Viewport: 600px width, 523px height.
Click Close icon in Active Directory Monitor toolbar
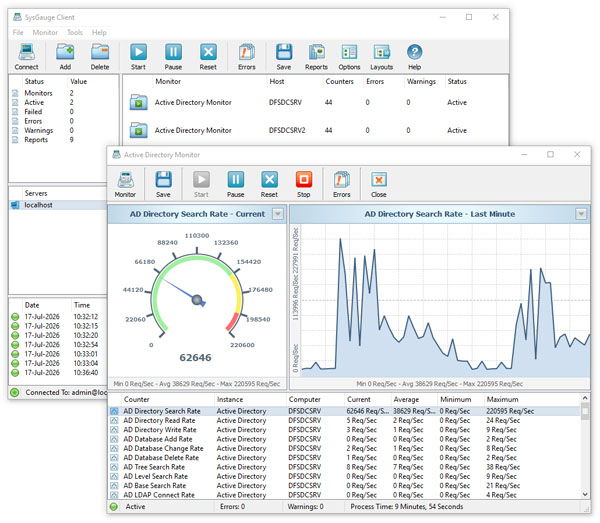pos(379,180)
